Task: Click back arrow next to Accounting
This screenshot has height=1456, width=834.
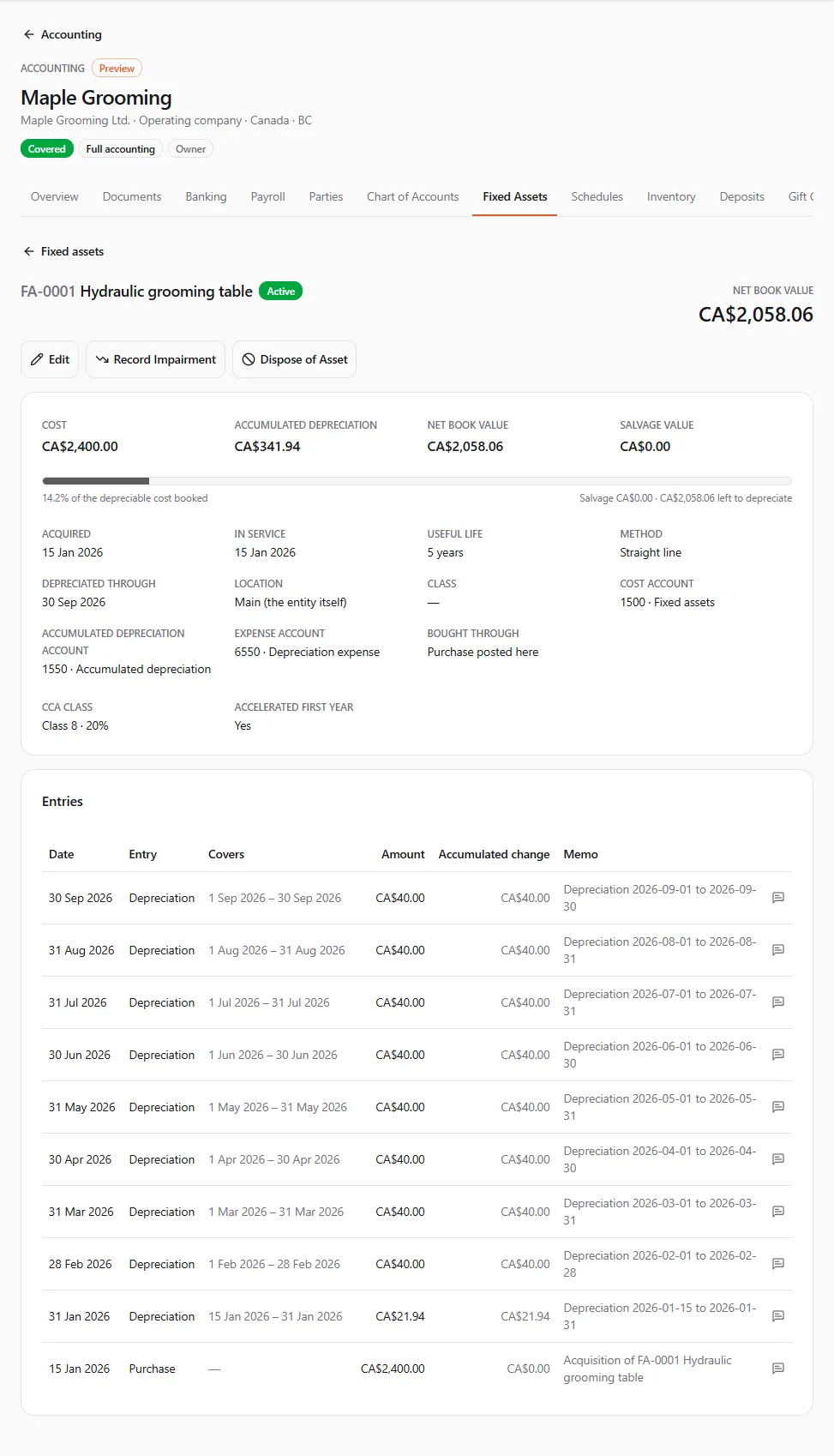Action: [x=29, y=34]
